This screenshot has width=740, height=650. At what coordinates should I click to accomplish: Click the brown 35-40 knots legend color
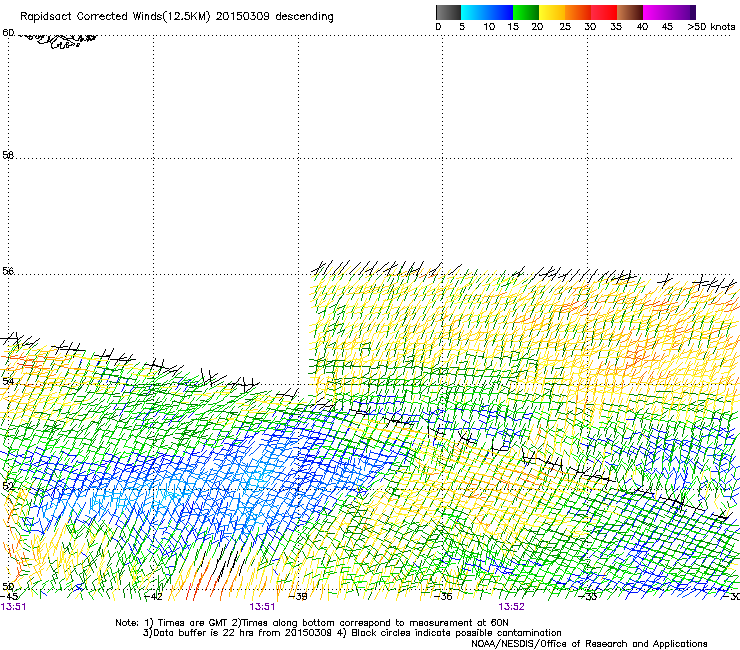point(630,12)
